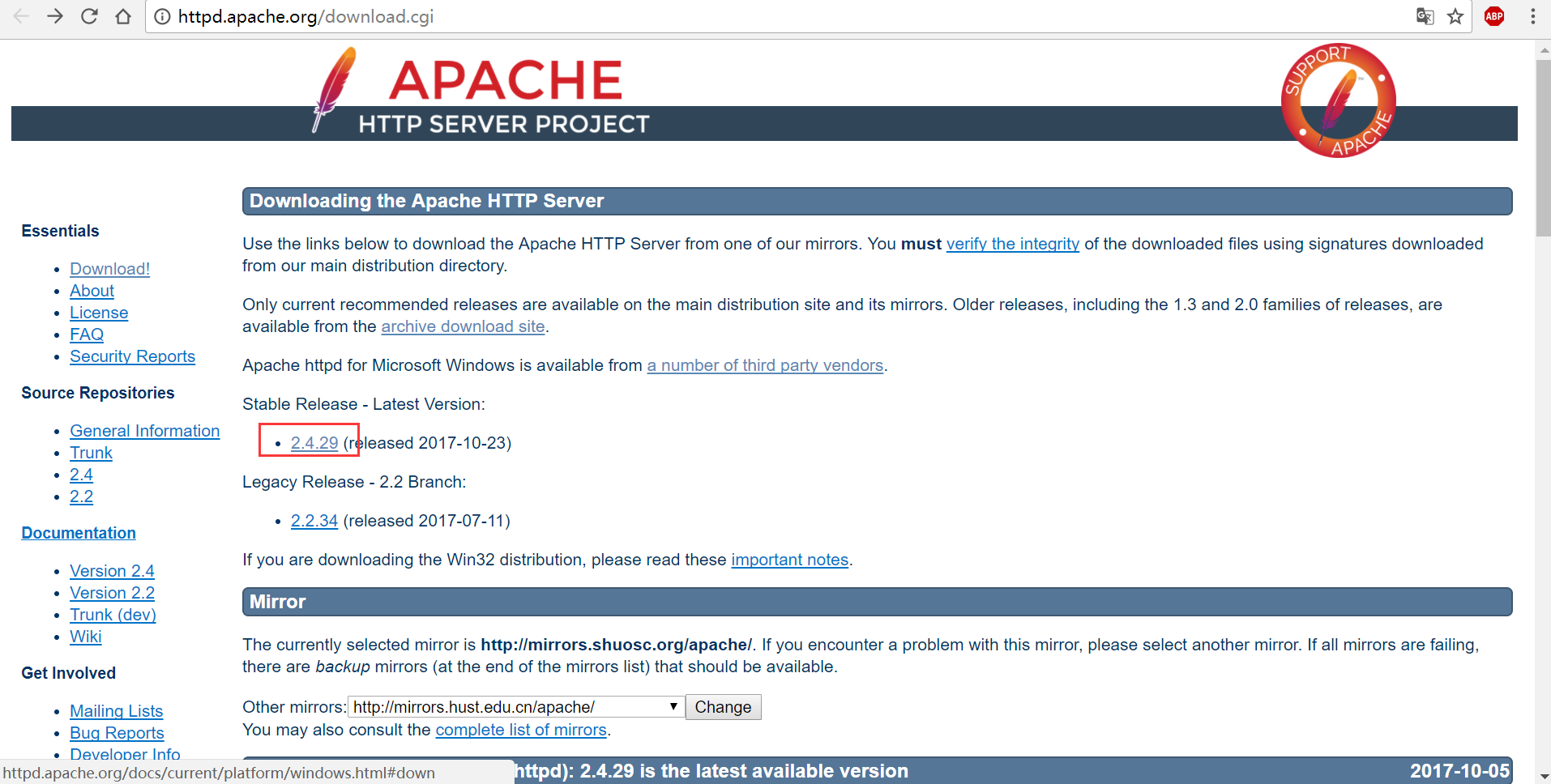1551x784 pixels.
Task: Open the translate page icon
Action: [x=1425, y=16]
